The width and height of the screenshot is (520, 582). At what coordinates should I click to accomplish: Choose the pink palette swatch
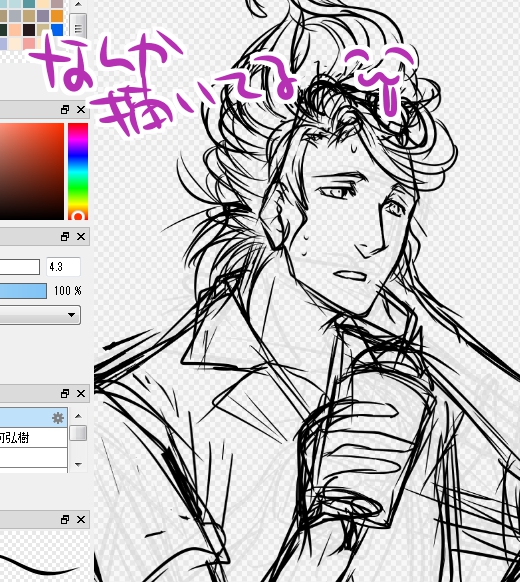29,43
